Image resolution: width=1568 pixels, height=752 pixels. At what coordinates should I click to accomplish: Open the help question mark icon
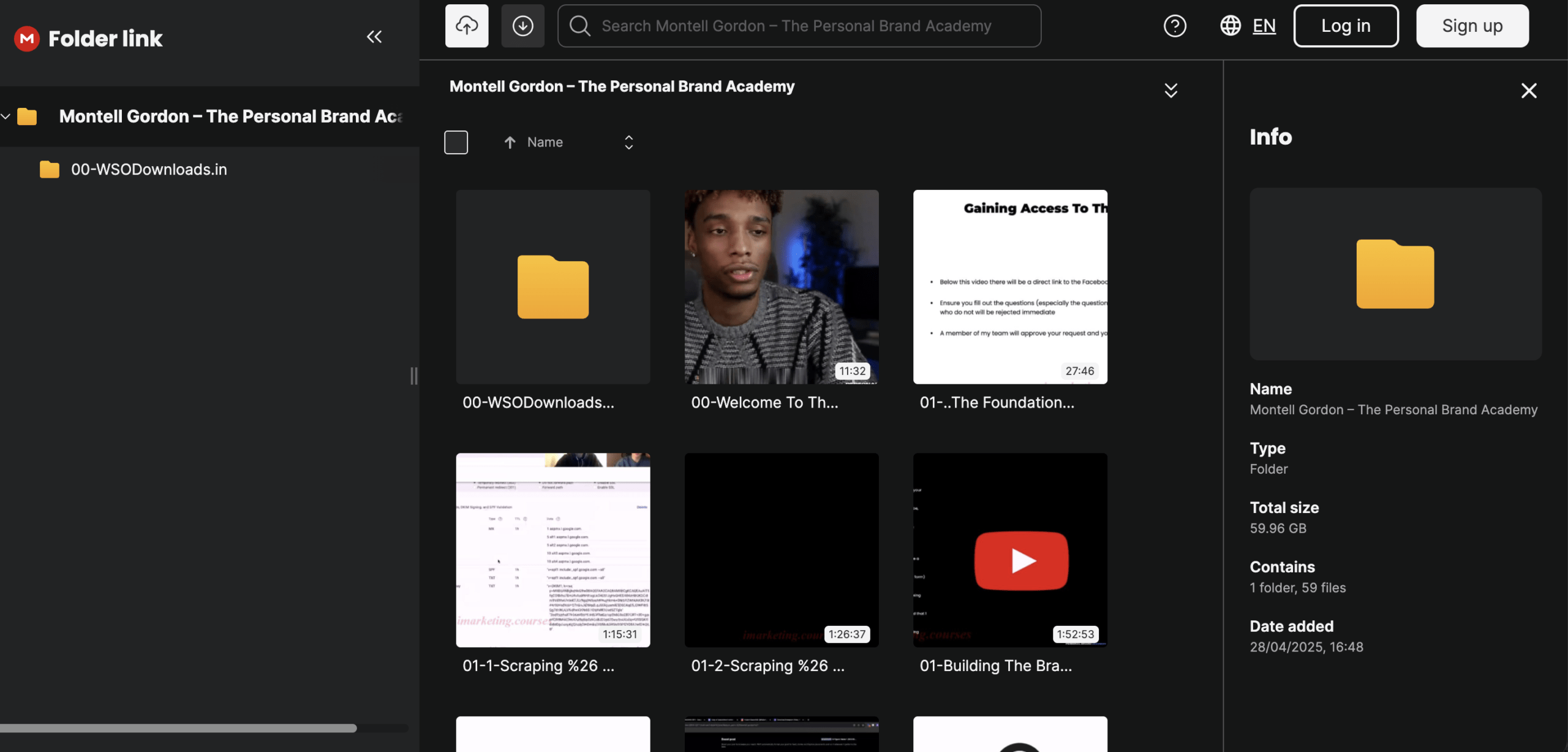point(1174,26)
